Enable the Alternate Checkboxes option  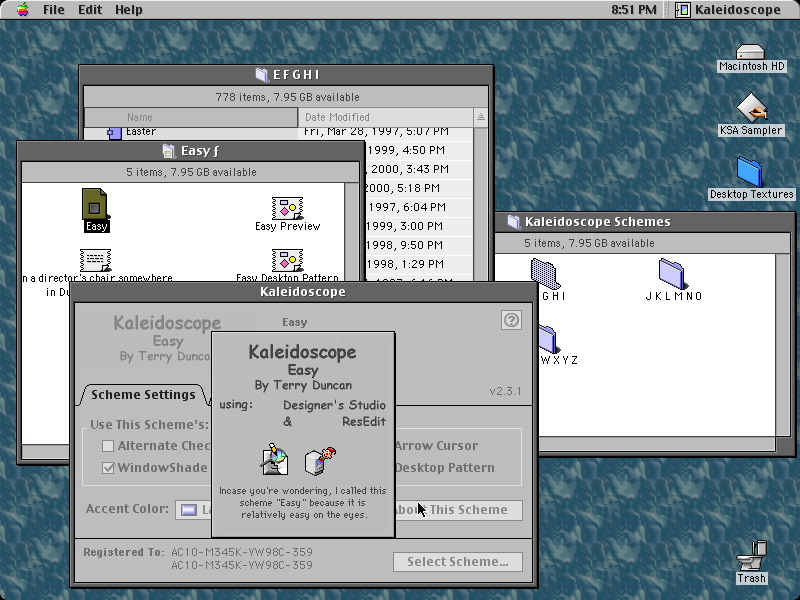tap(108, 446)
